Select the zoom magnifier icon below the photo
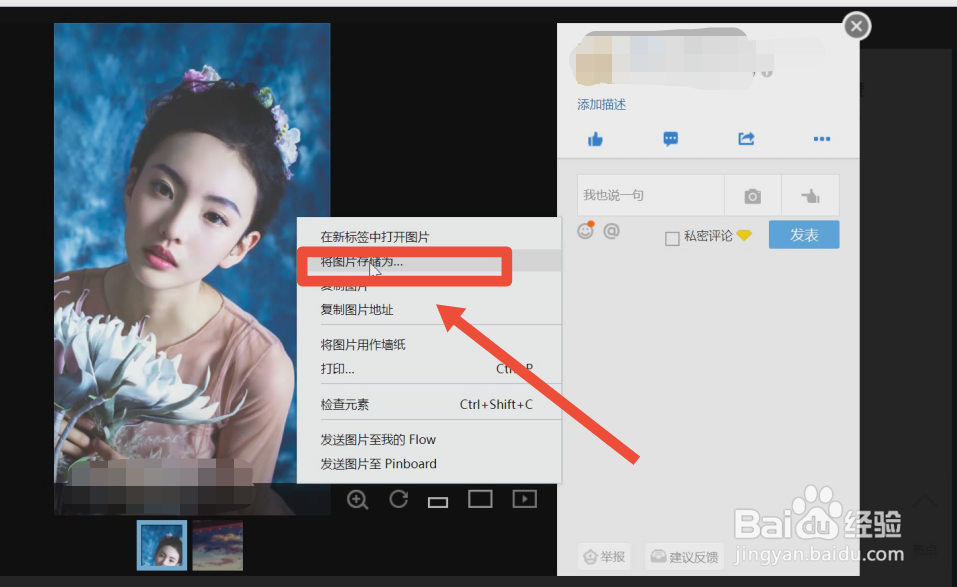The height and width of the screenshot is (587, 957). point(357,499)
